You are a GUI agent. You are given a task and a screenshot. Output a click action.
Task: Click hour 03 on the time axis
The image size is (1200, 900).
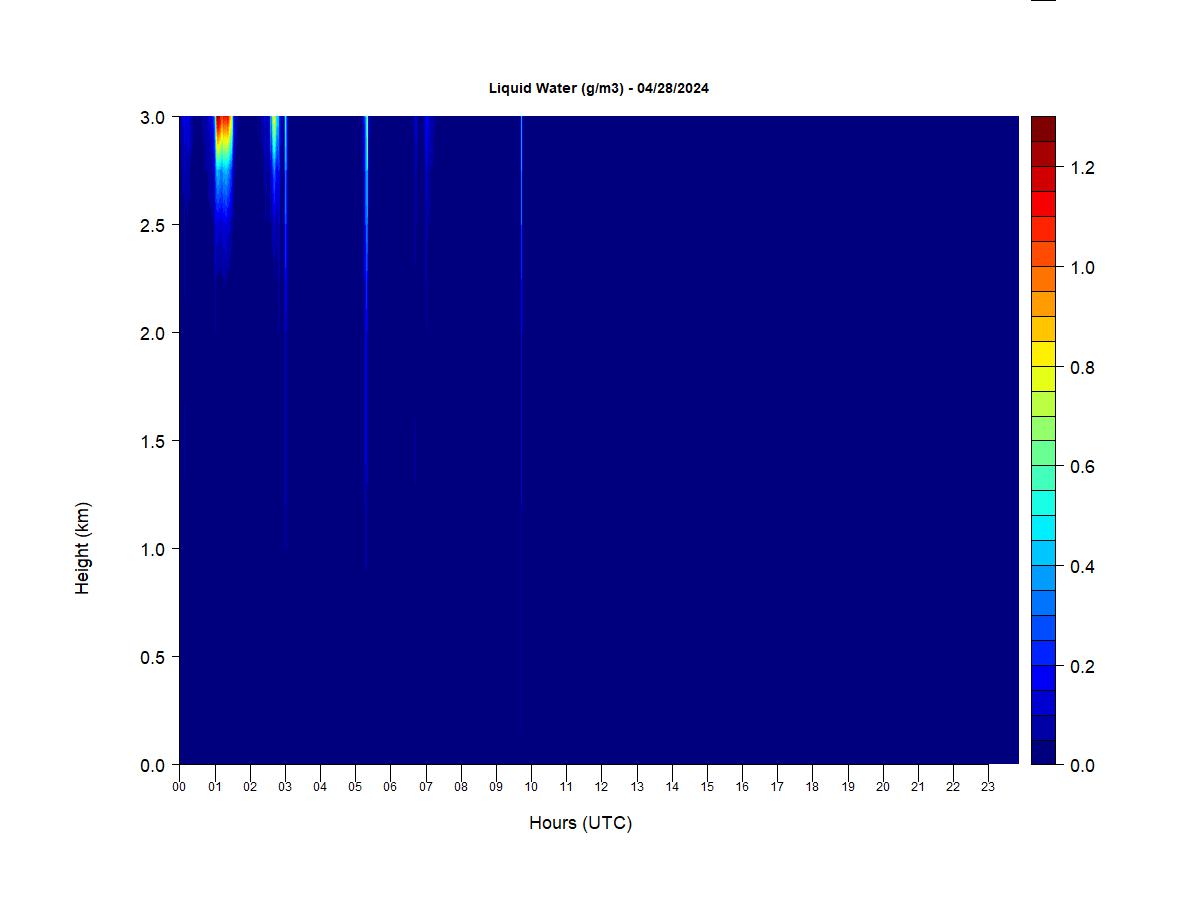tap(285, 787)
